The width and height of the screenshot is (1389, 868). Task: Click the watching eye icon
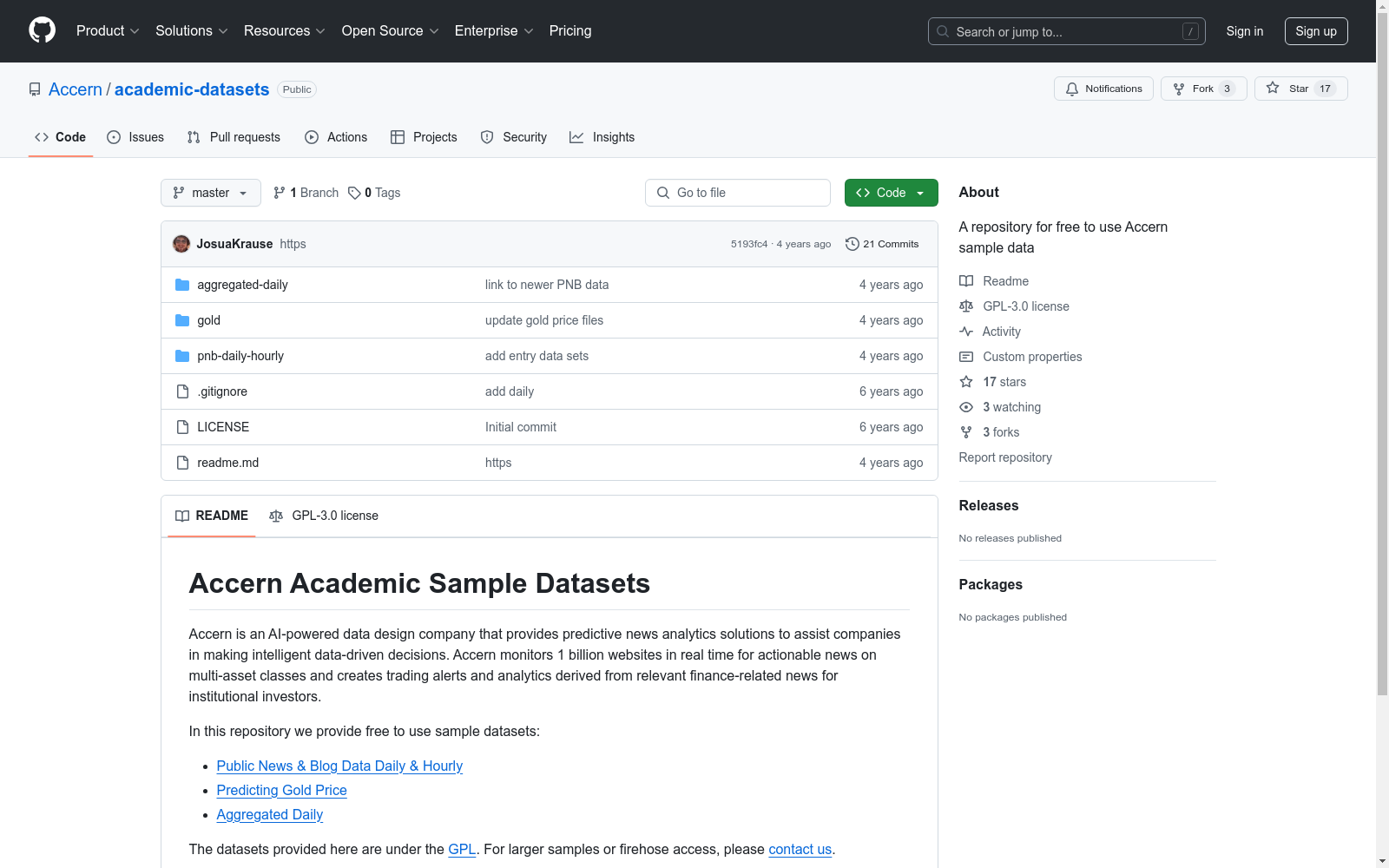pos(966,407)
